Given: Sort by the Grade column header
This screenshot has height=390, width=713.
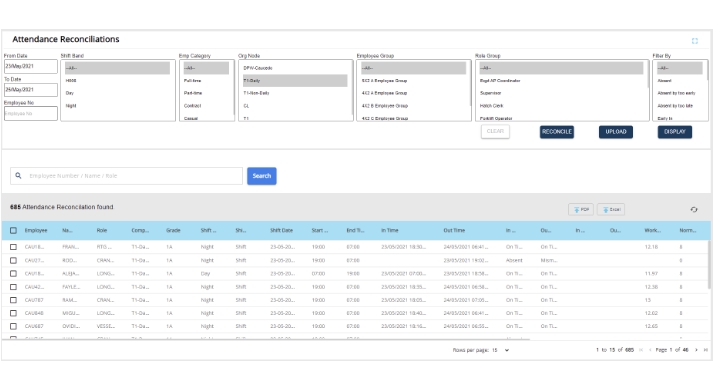Looking at the screenshot, I should tap(173, 230).
